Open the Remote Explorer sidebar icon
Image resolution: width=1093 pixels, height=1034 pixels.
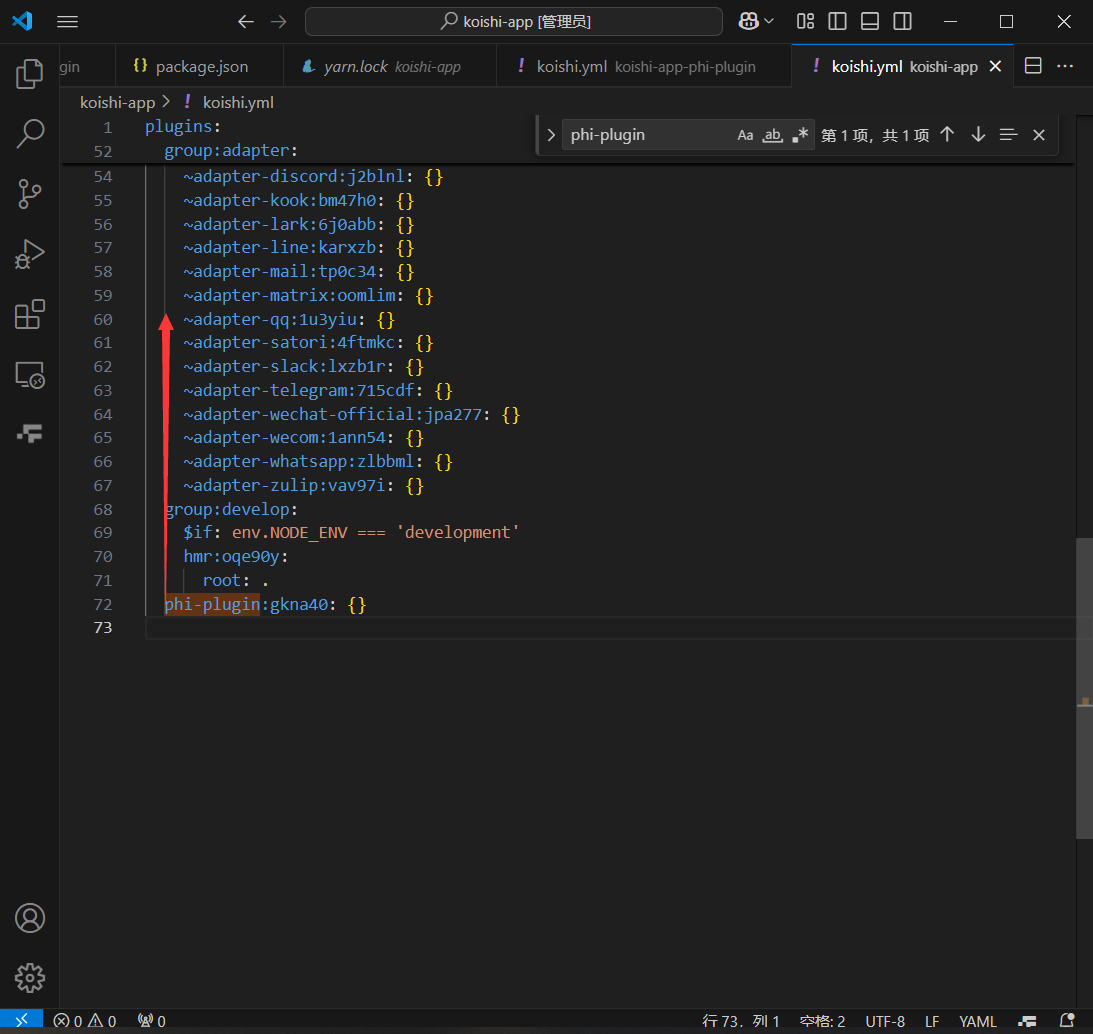coord(29,375)
